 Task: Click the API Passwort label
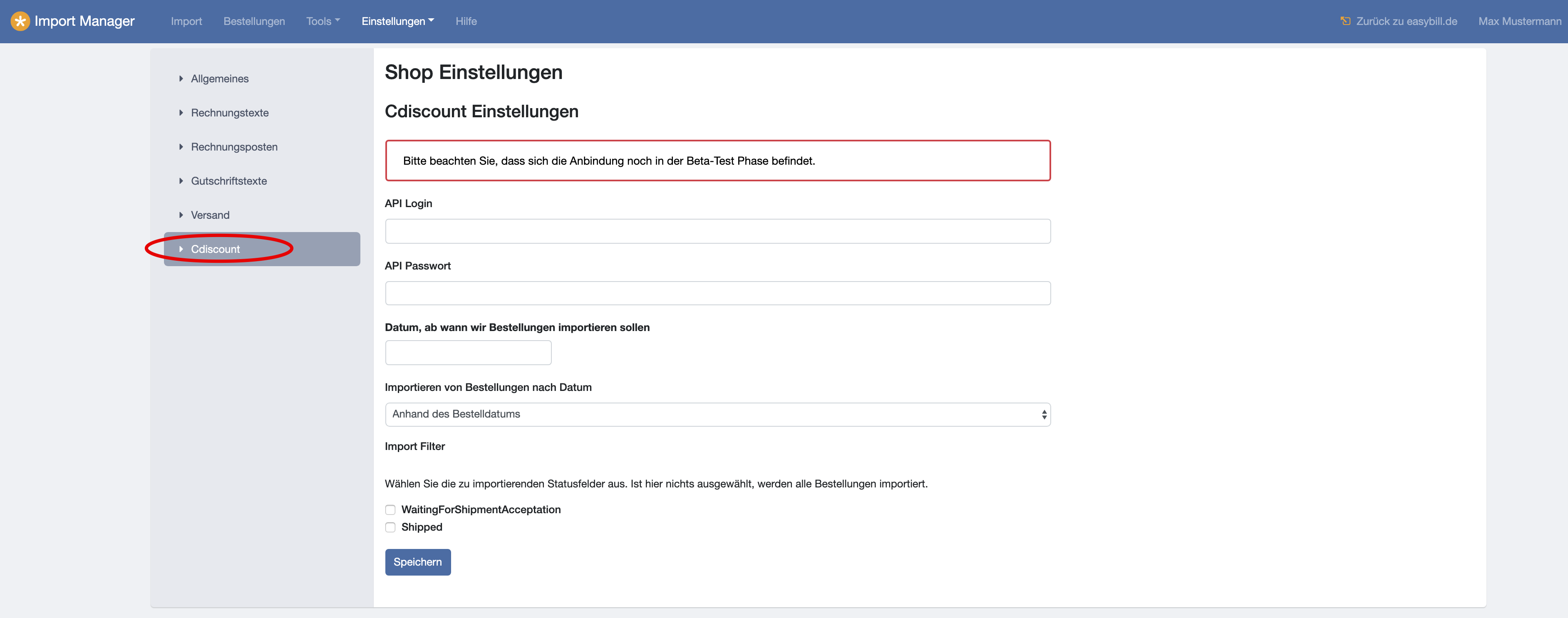click(417, 266)
